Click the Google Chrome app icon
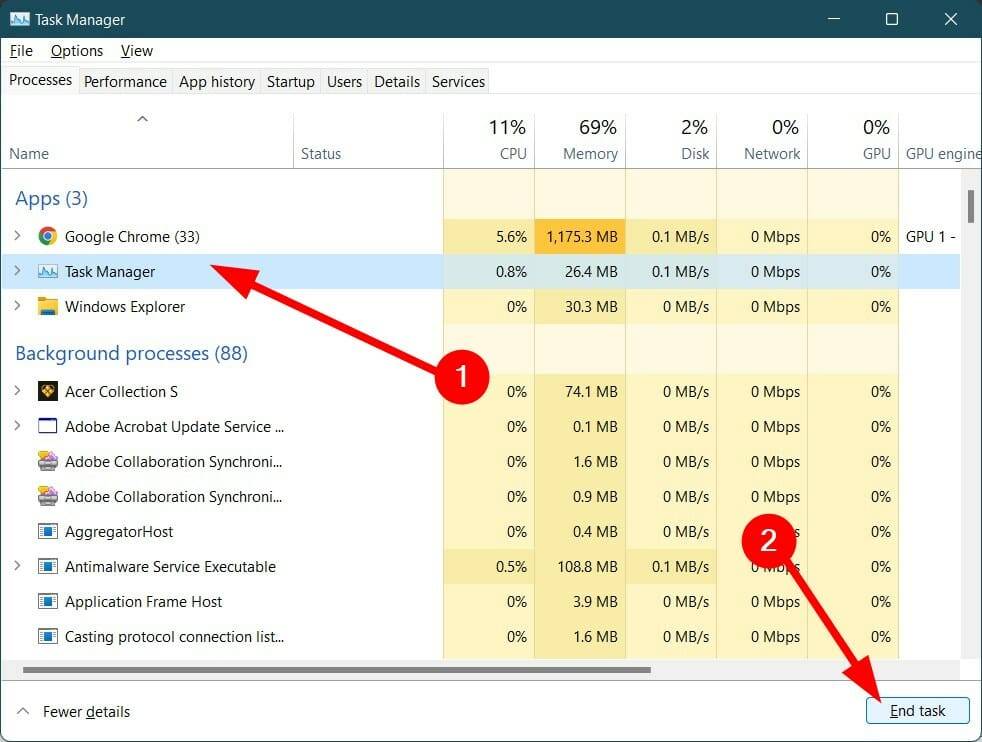 coord(47,237)
